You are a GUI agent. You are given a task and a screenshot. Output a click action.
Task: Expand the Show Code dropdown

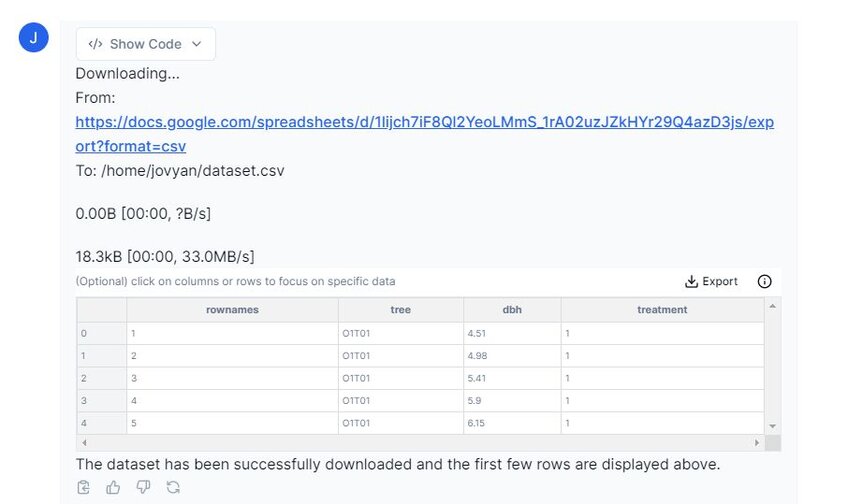point(145,44)
